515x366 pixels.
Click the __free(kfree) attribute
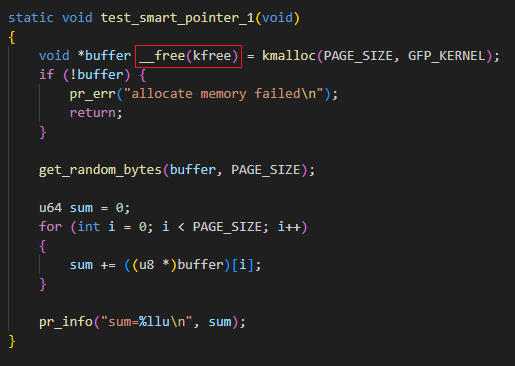pyautogui.click(x=188, y=56)
